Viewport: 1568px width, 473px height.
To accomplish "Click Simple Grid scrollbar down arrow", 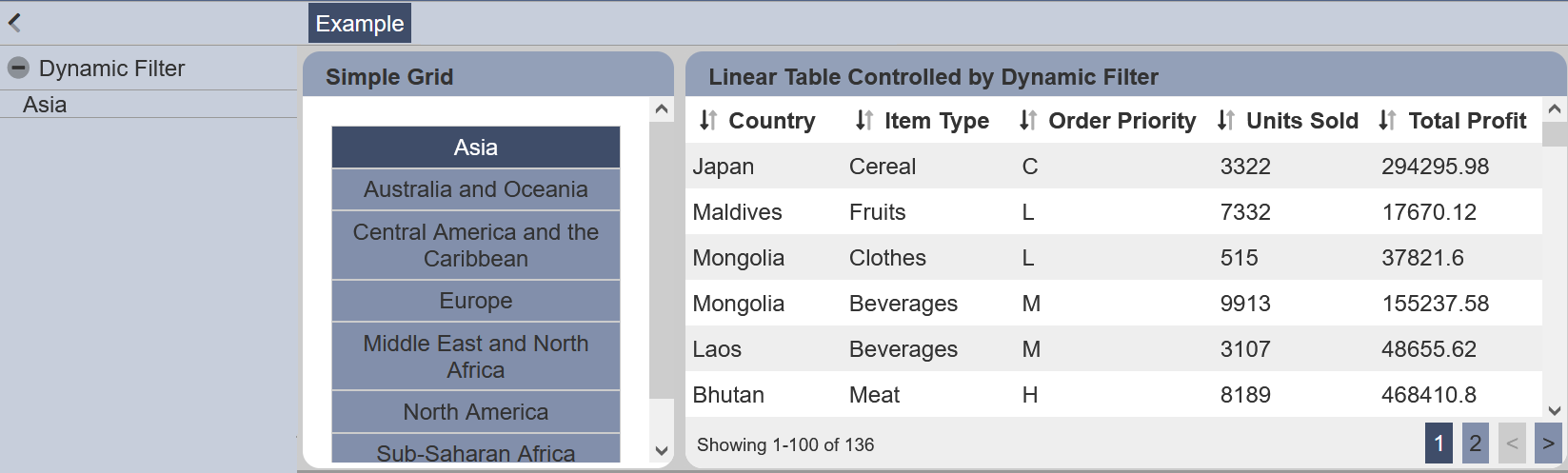I will [x=662, y=450].
